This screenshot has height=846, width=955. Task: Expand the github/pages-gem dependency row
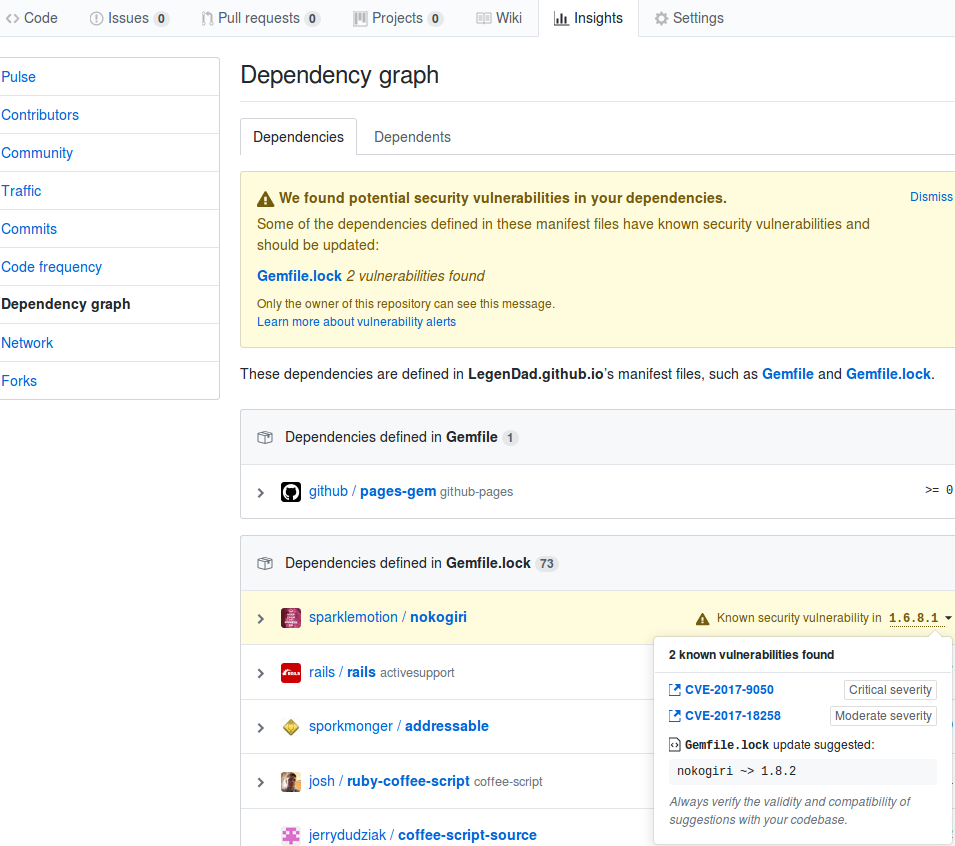pyautogui.click(x=261, y=492)
